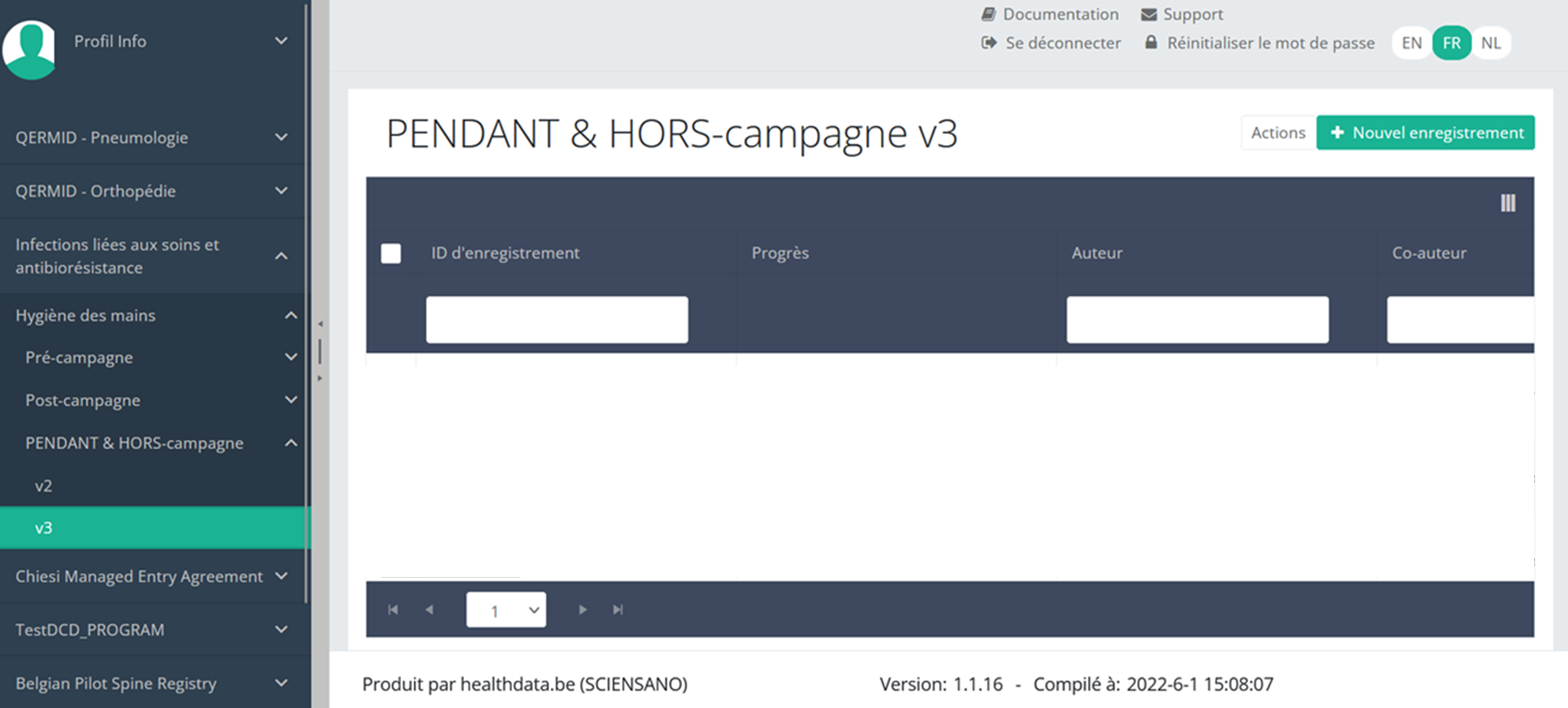Open the column chooser icon
Viewport: 1568px width, 708px height.
tap(1507, 204)
